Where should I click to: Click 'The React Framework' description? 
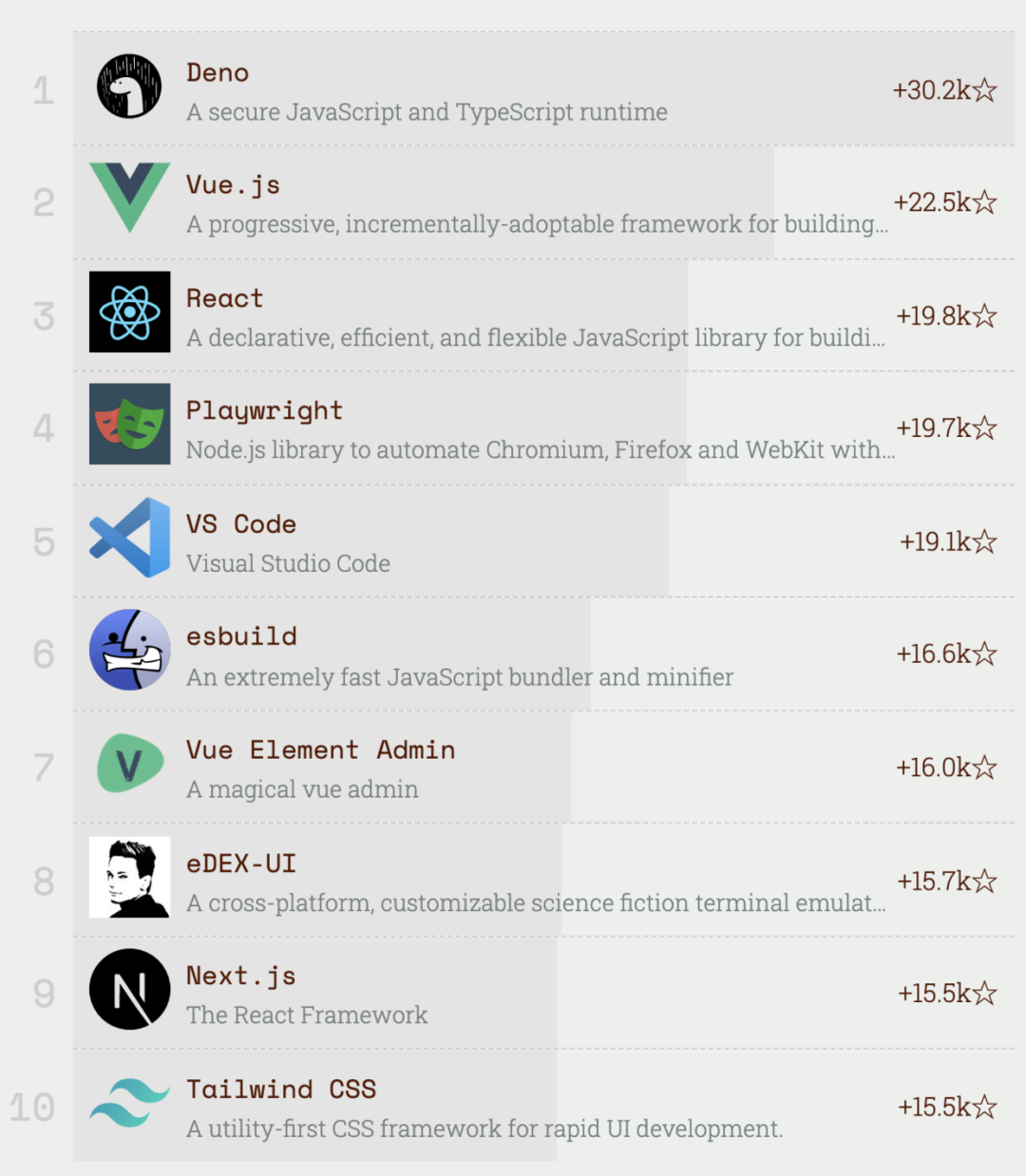coord(307,1015)
